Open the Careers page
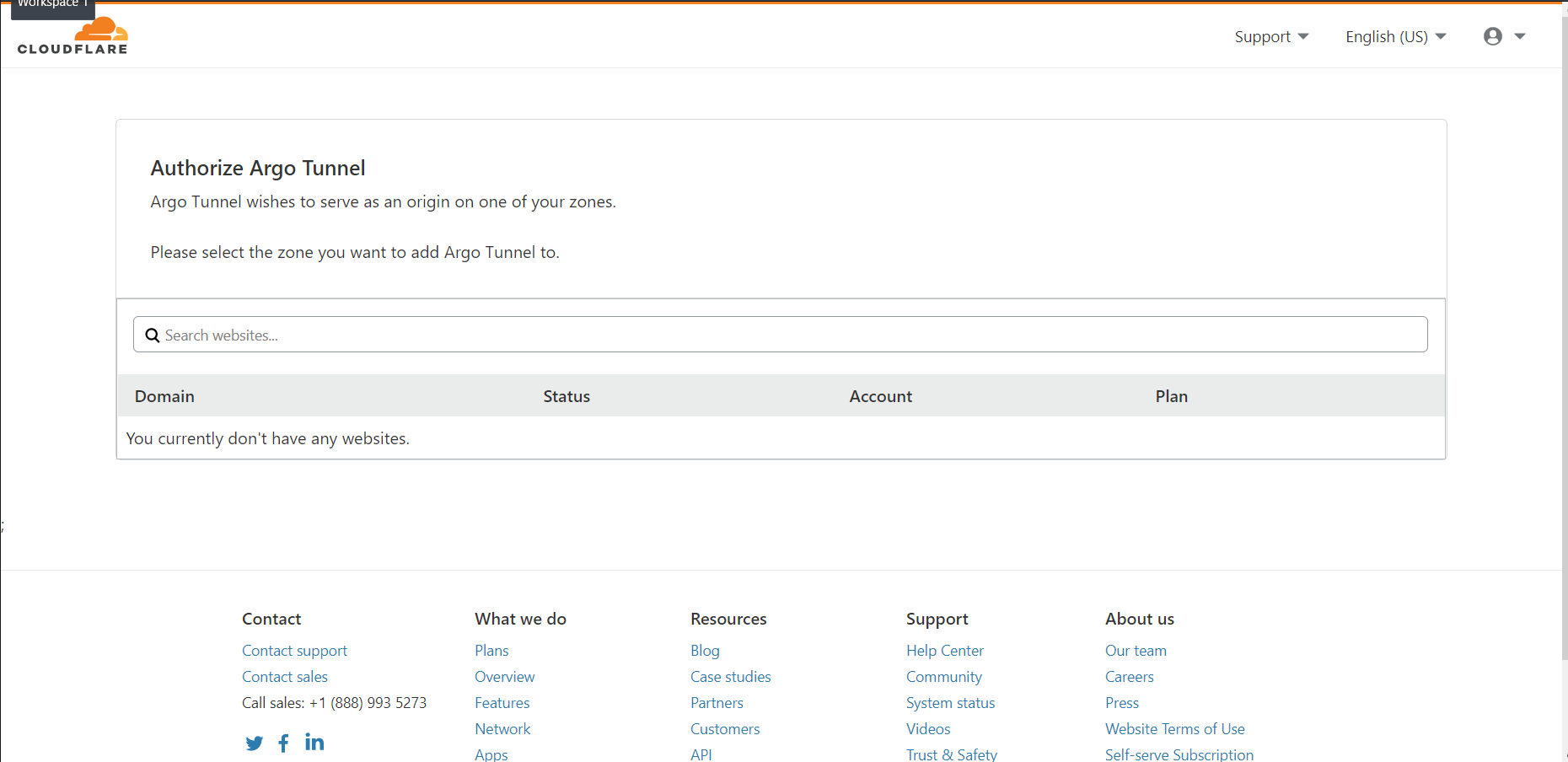1568x762 pixels. coord(1129,676)
